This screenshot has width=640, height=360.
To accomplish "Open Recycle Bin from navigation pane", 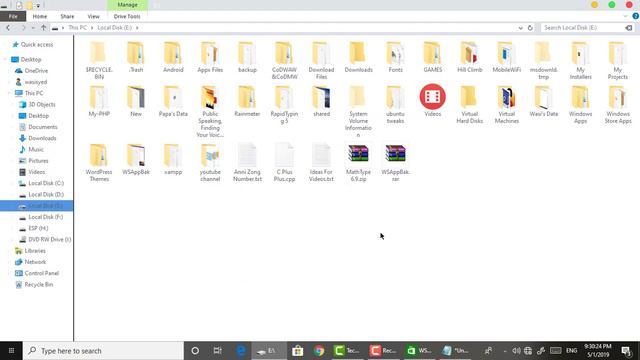I will point(38,284).
